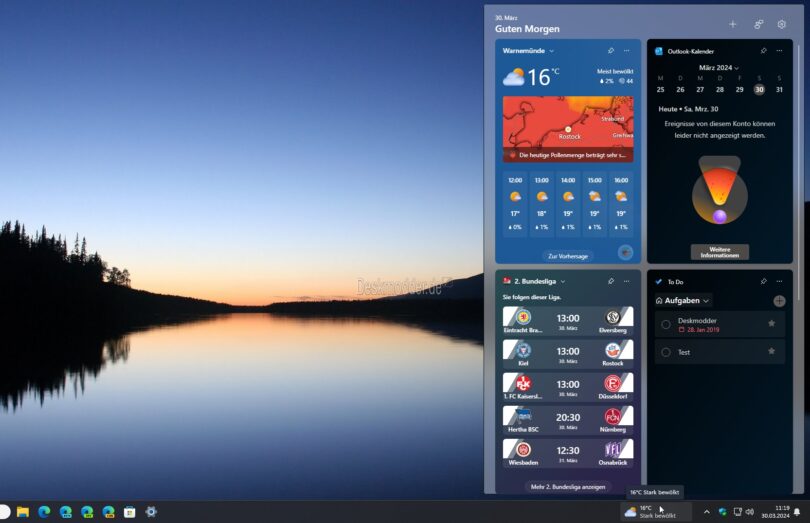
Task: Open the Outlook-Kalender widget more options
Action: pyautogui.click(x=779, y=50)
